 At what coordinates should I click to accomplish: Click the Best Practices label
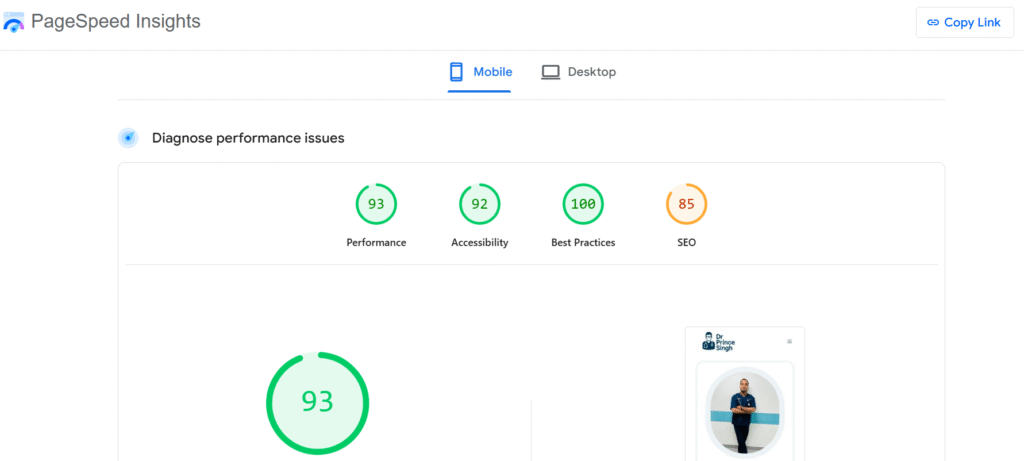583,243
